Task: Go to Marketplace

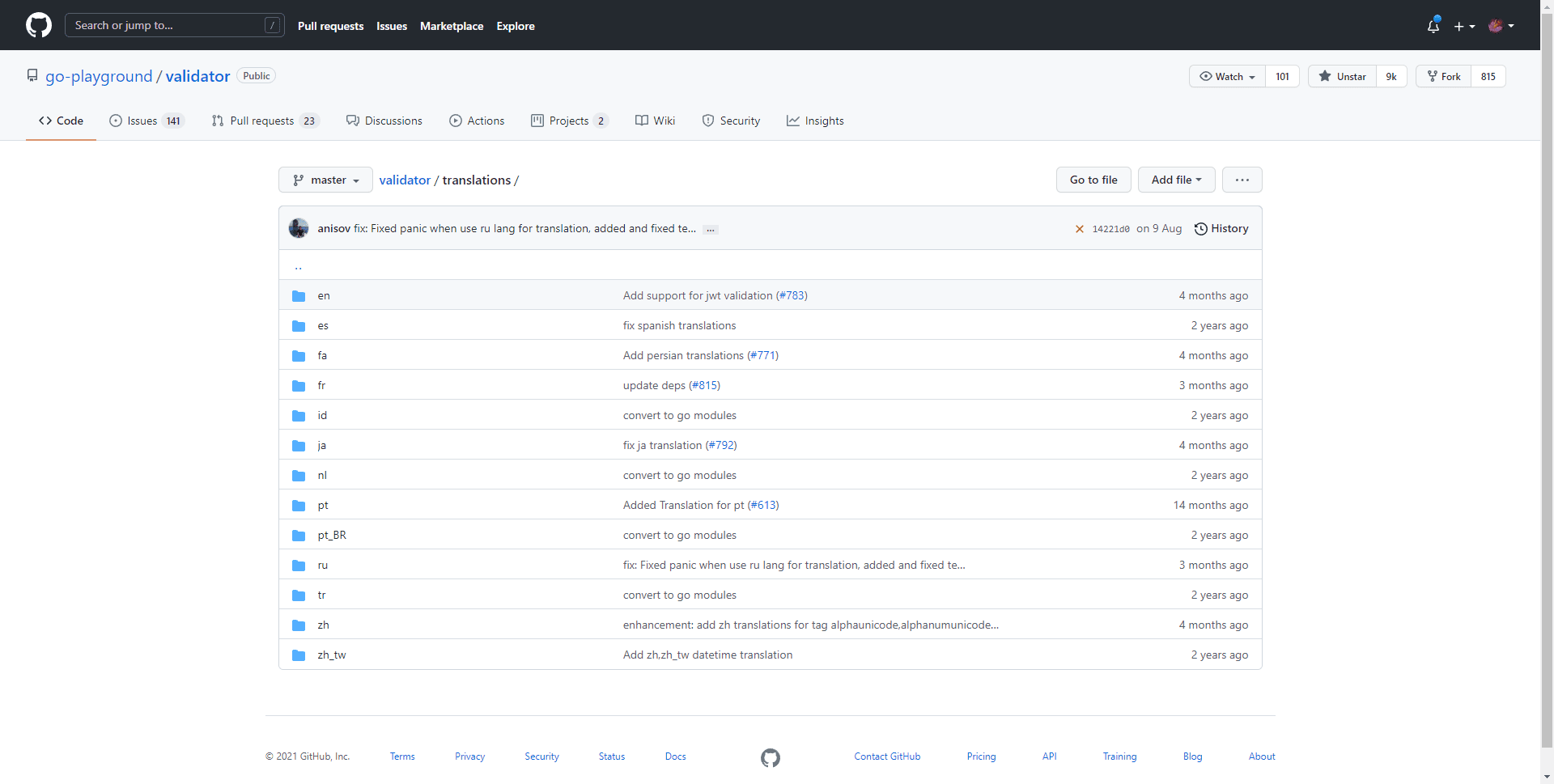Action: point(452,26)
